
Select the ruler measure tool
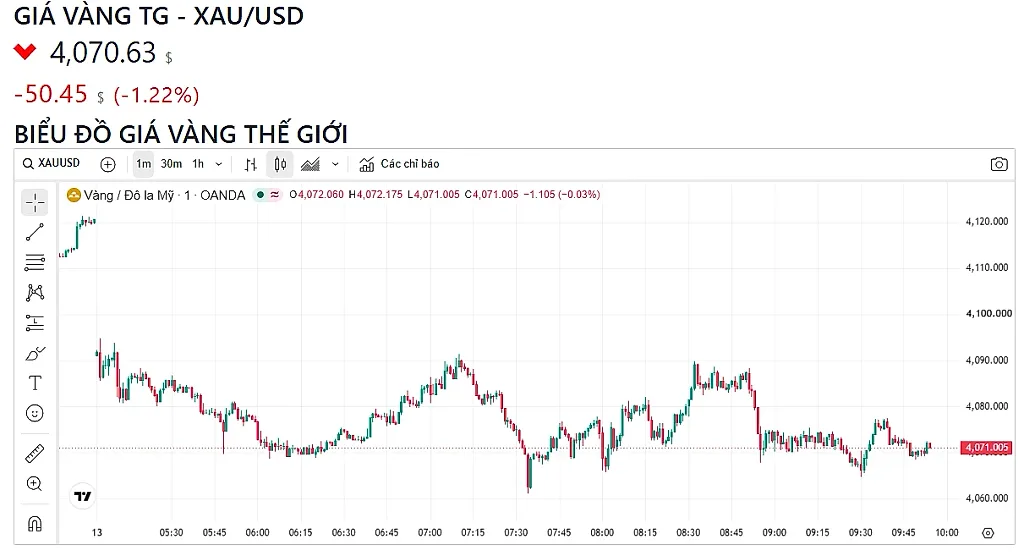[35, 453]
